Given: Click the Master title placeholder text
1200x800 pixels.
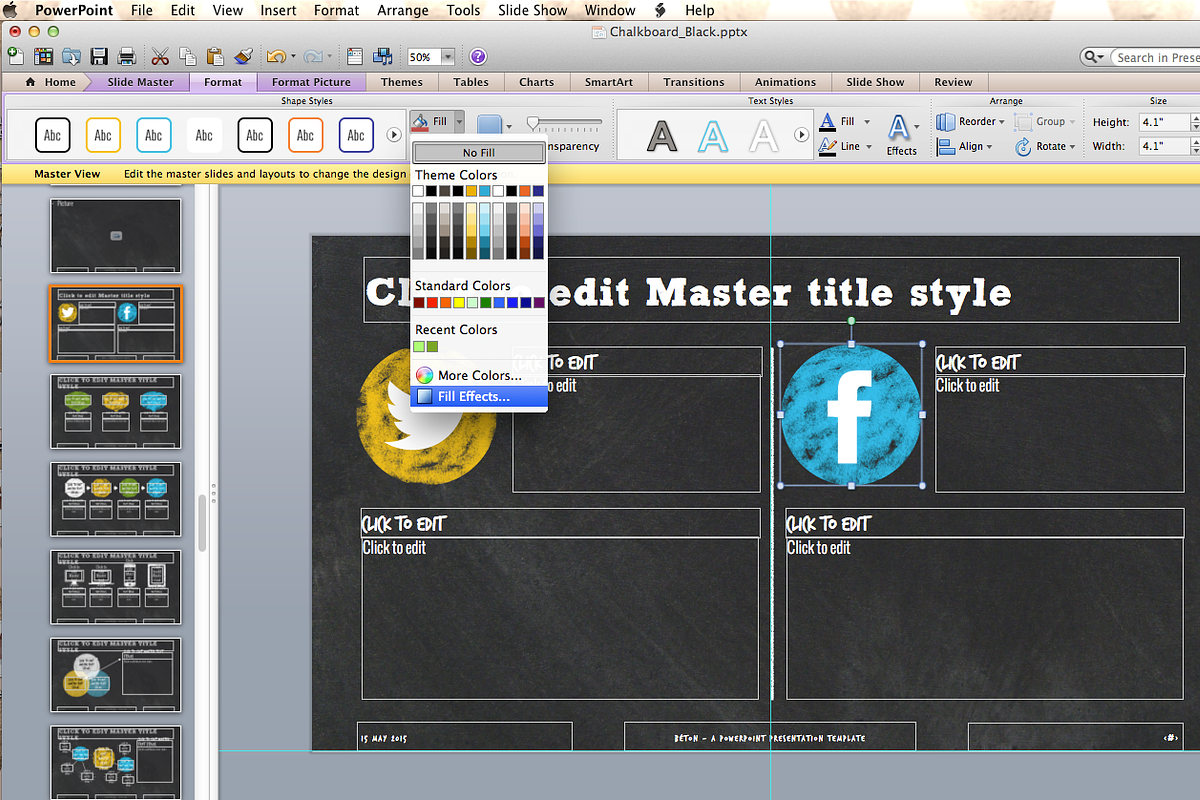Looking at the screenshot, I should pos(688,292).
